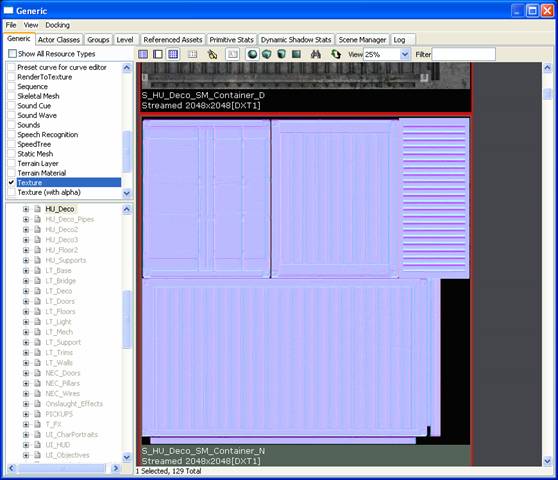Click the page icon beside HU_Floor2
Image resolution: width=558 pixels, height=480 pixels.
(37, 250)
